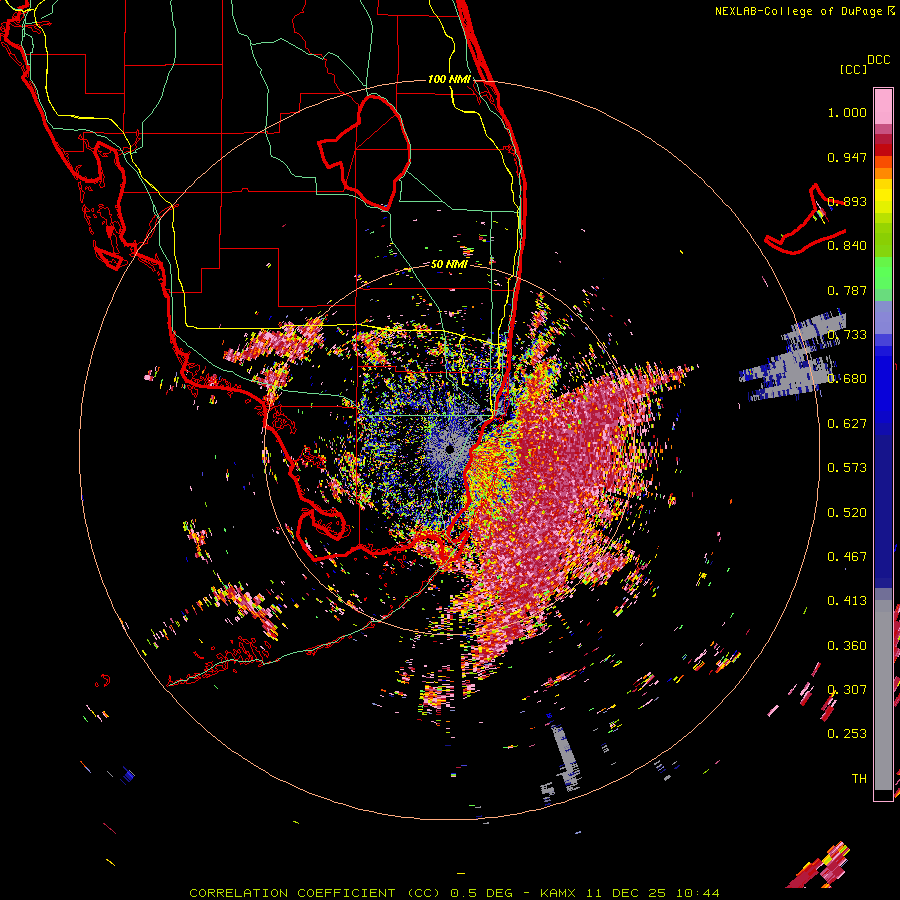Click the TH threshold label
The image size is (900, 900).
[859, 779]
